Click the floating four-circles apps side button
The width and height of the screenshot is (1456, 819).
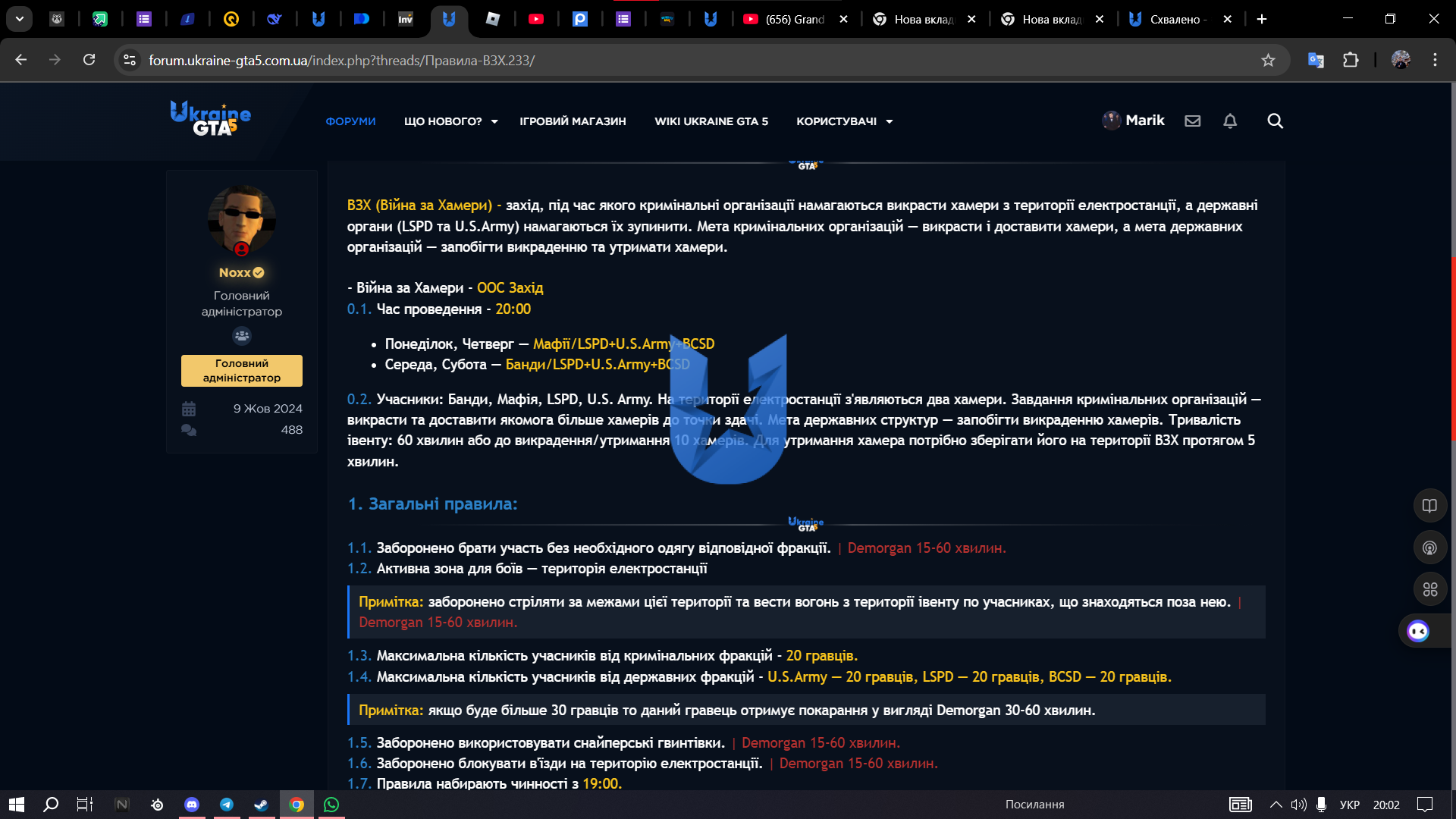click(1429, 589)
